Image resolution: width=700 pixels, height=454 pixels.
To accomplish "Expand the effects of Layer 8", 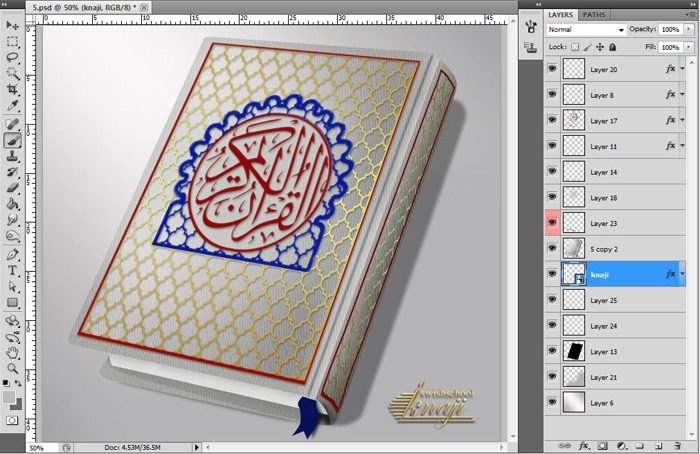I will 682,95.
